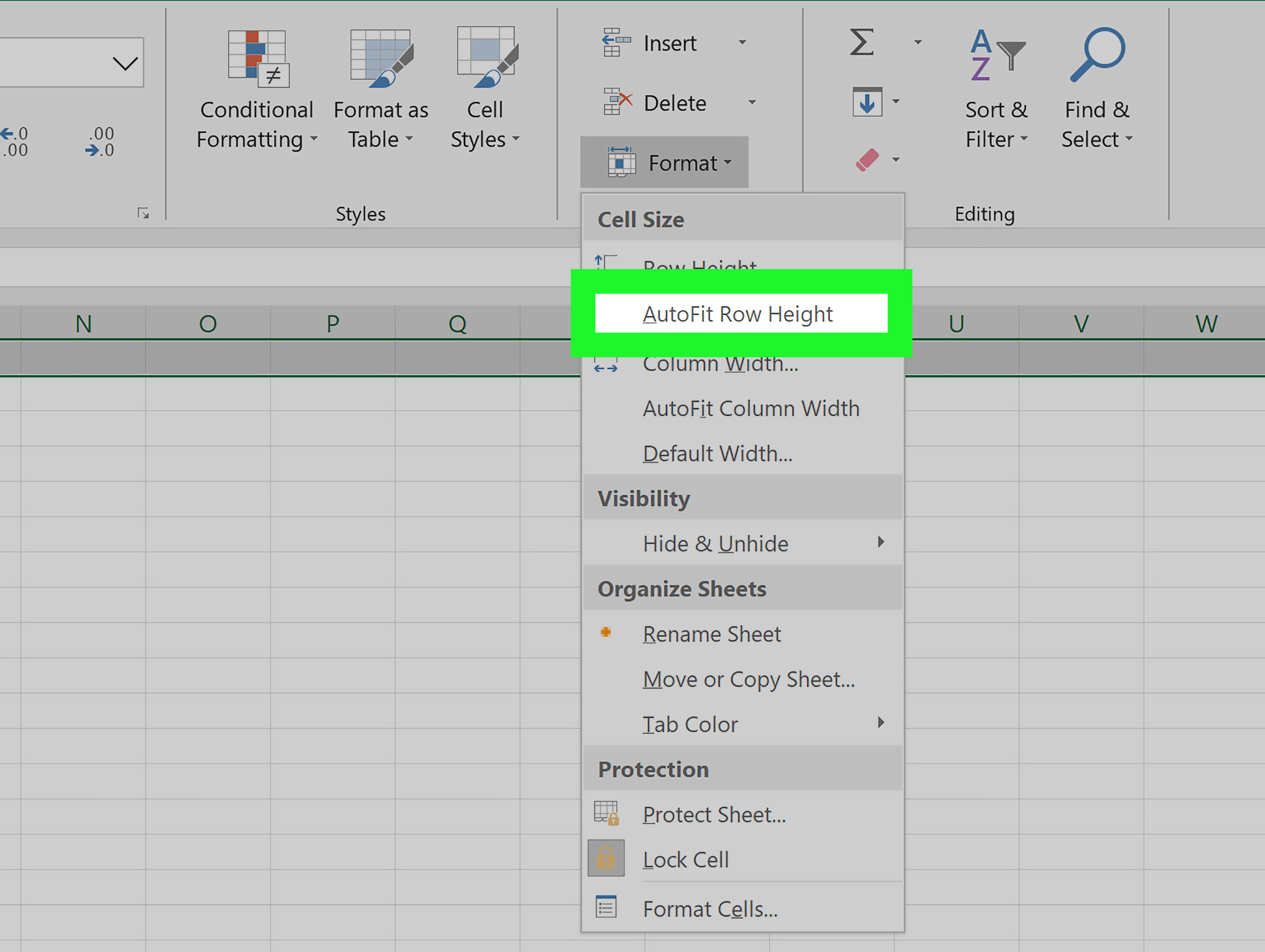The width and height of the screenshot is (1265, 952).
Task: Click Increase Decimal icon
Action: (14, 142)
